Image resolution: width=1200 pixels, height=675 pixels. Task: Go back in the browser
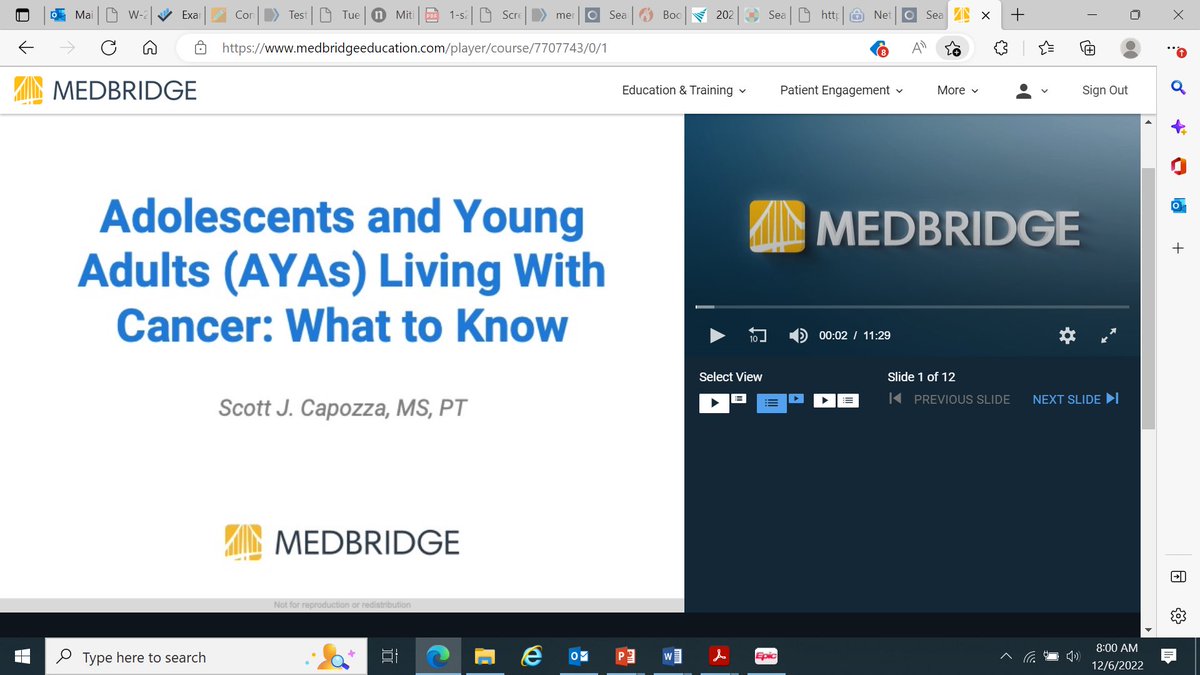click(26, 48)
